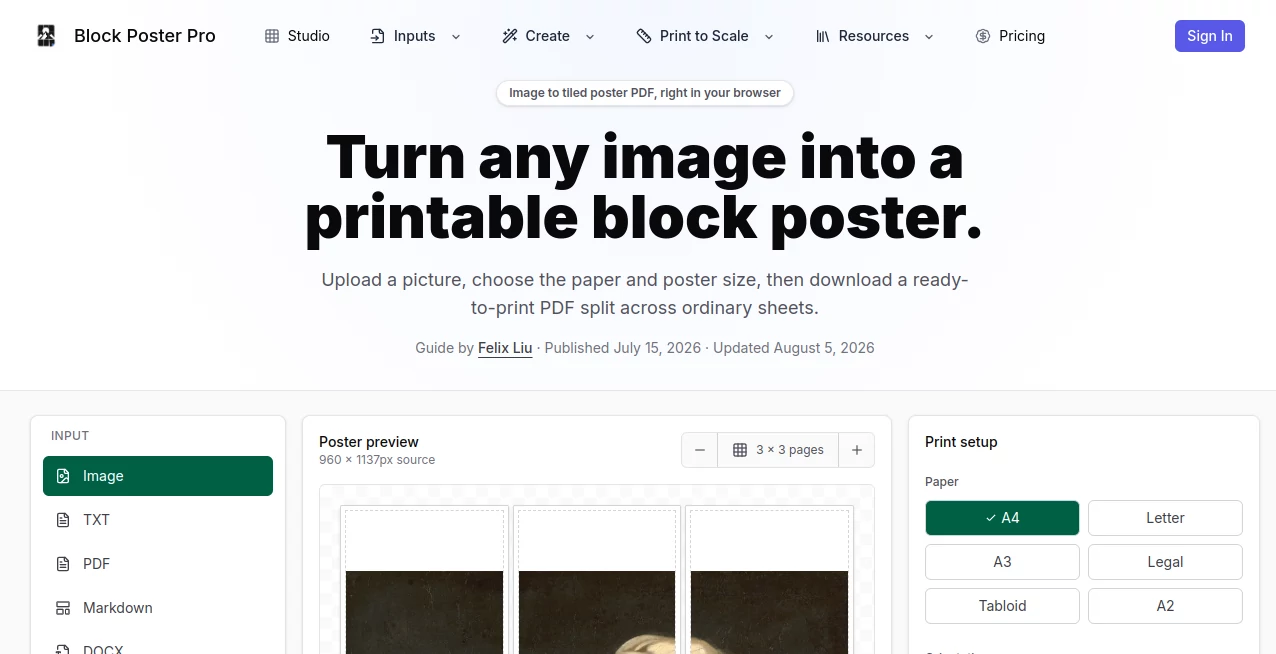Image resolution: width=1276 pixels, height=654 pixels.
Task: Click the Inputs file-import icon
Action: (x=378, y=36)
